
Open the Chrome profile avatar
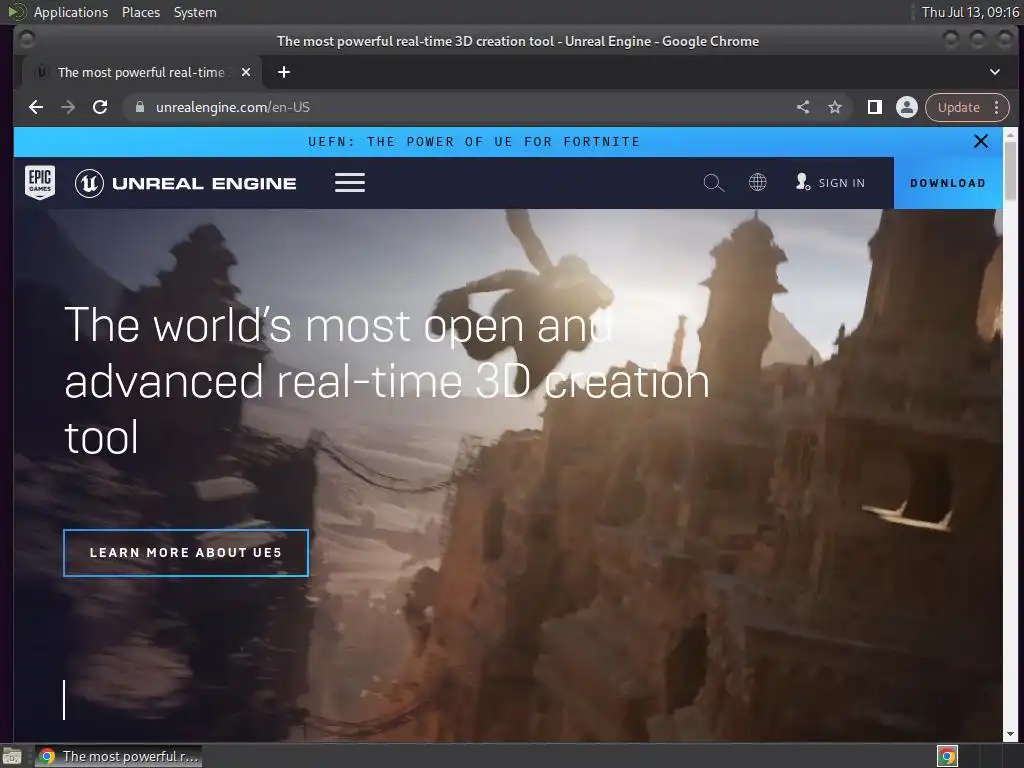pos(906,107)
